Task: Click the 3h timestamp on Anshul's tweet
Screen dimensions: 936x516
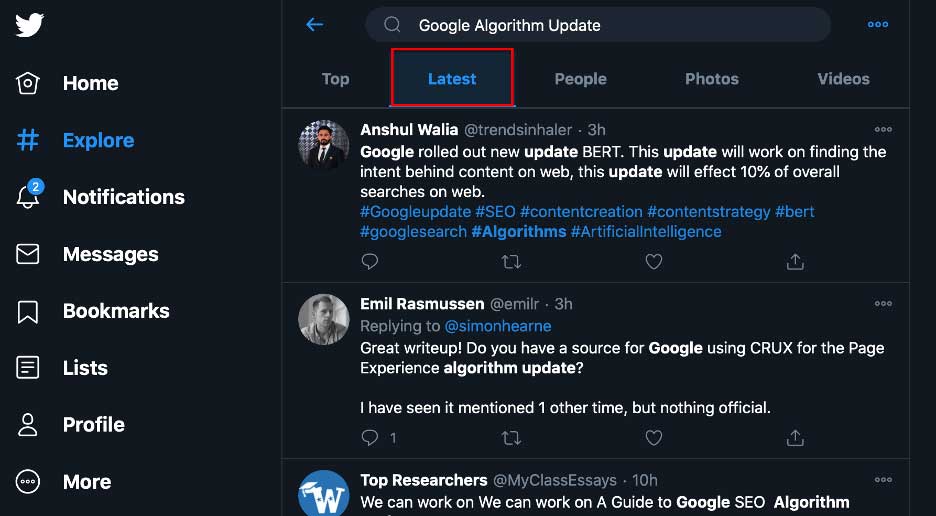Action: tap(596, 130)
